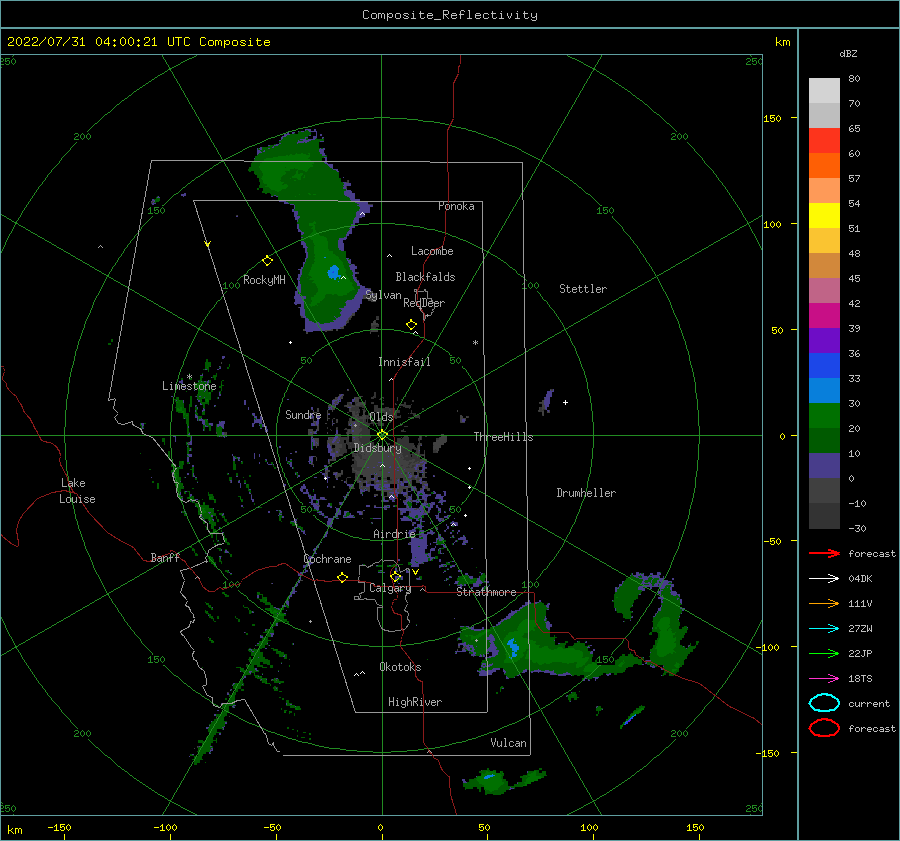
Task: Click the Ponoka city label
Action: (x=456, y=206)
